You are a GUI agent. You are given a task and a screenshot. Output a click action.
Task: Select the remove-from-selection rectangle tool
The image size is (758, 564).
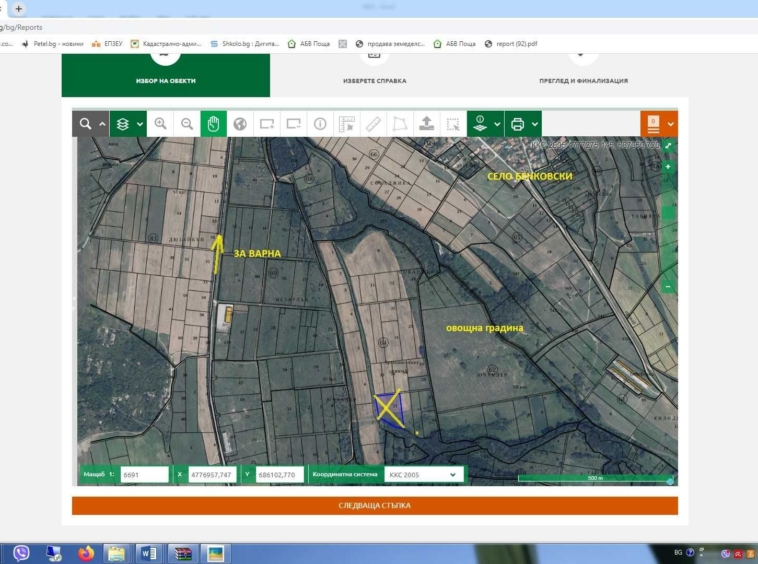tap(293, 124)
